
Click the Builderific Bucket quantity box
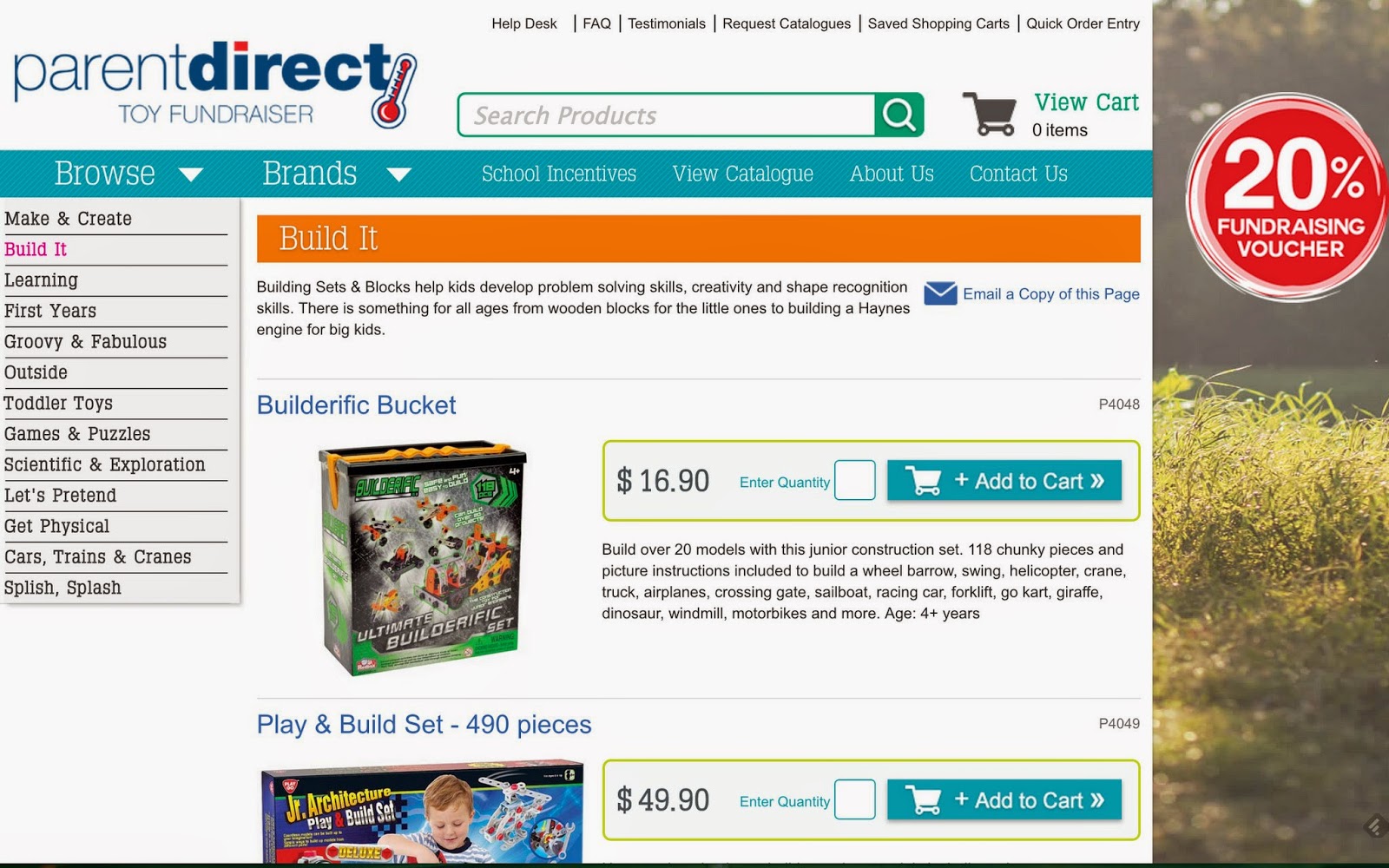pyautogui.click(x=854, y=480)
